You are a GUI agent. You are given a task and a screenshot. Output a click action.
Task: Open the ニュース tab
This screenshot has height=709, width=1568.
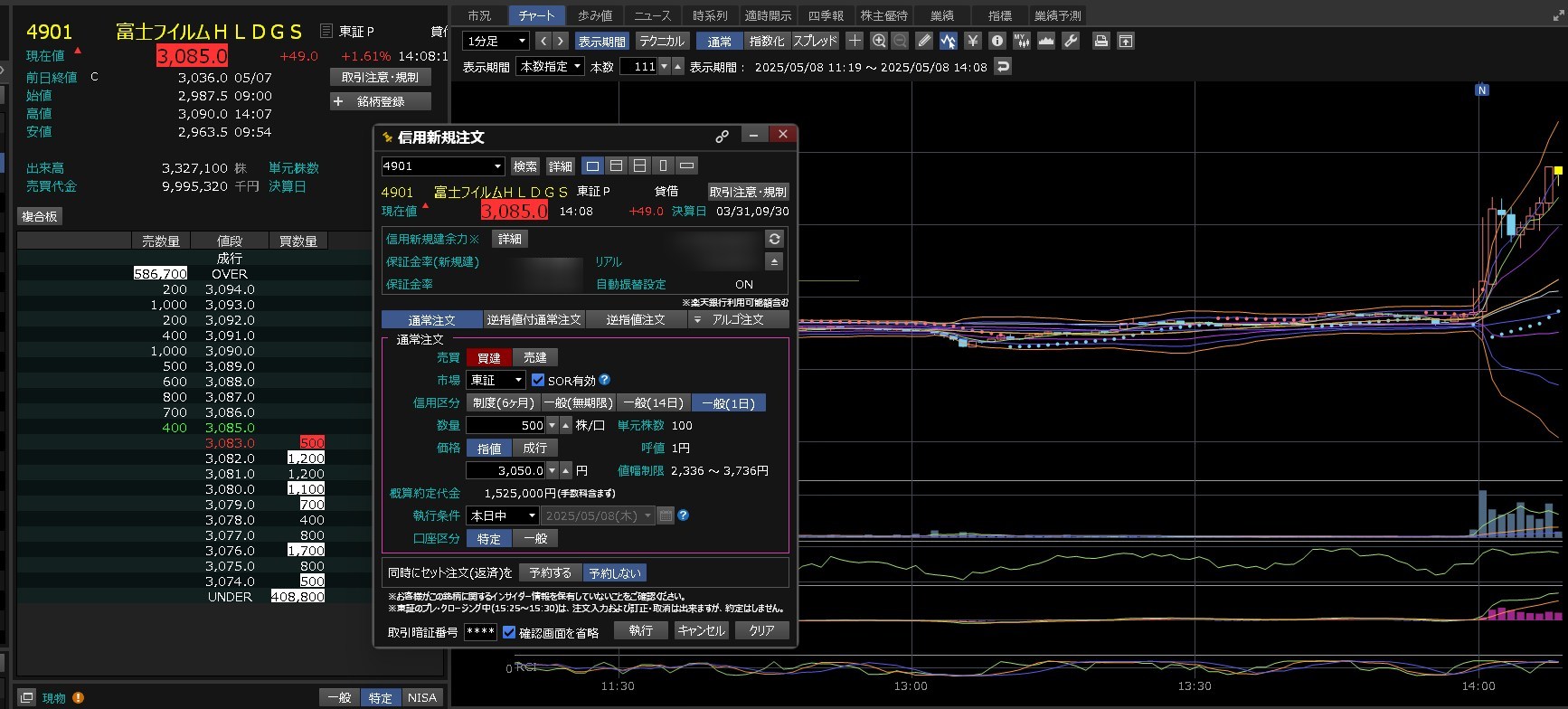tap(653, 15)
